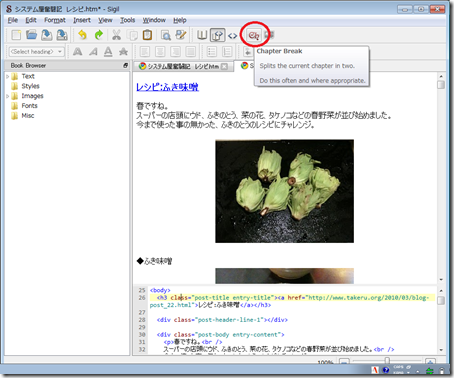Viewport: 454px width, 378px height.
Task: Switch to the システム屋奮戦記 レシピ.htm tab
Action: point(183,66)
